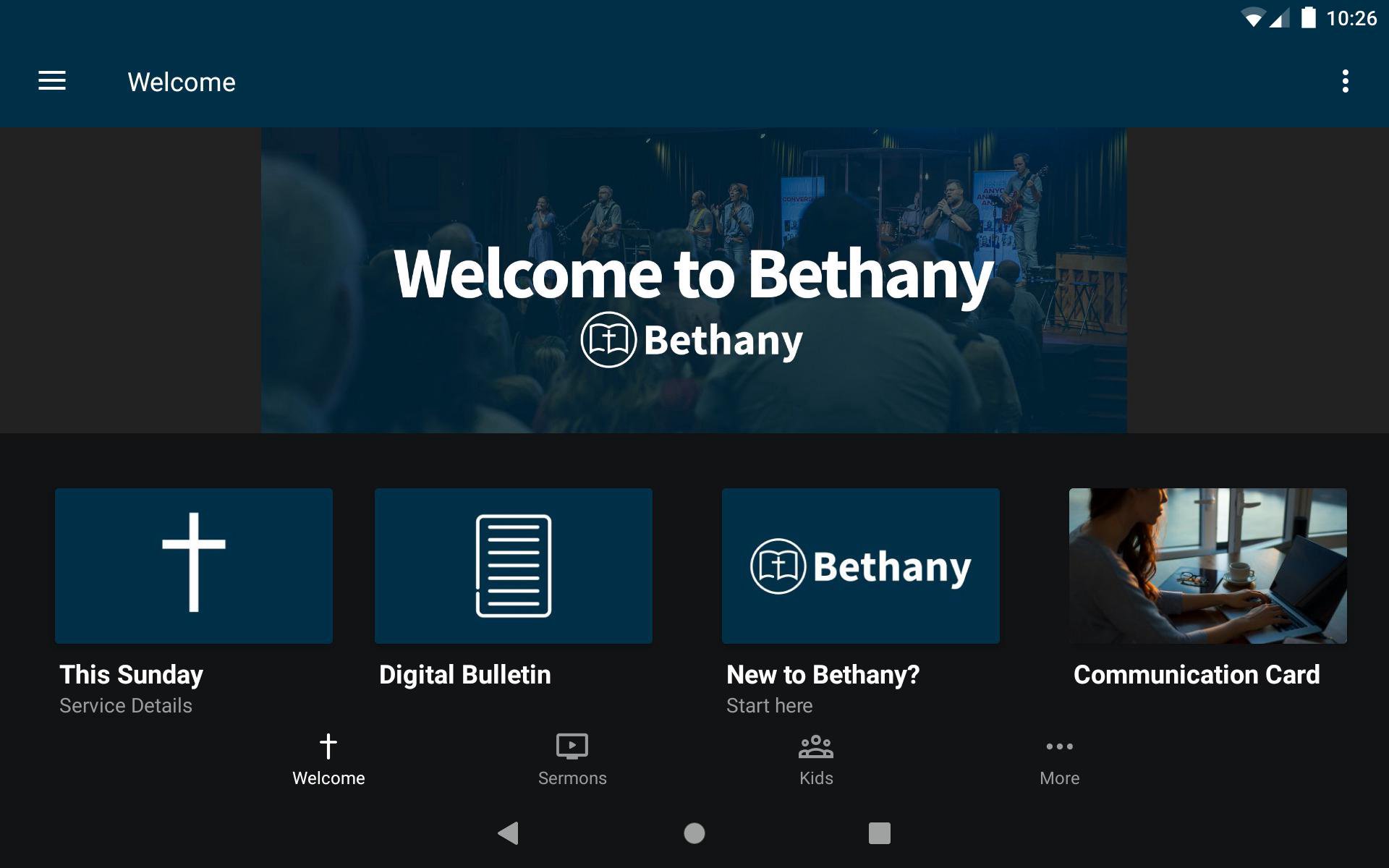The width and height of the screenshot is (1389, 868).
Task: Tap the Kids group icon
Action: coord(816,746)
